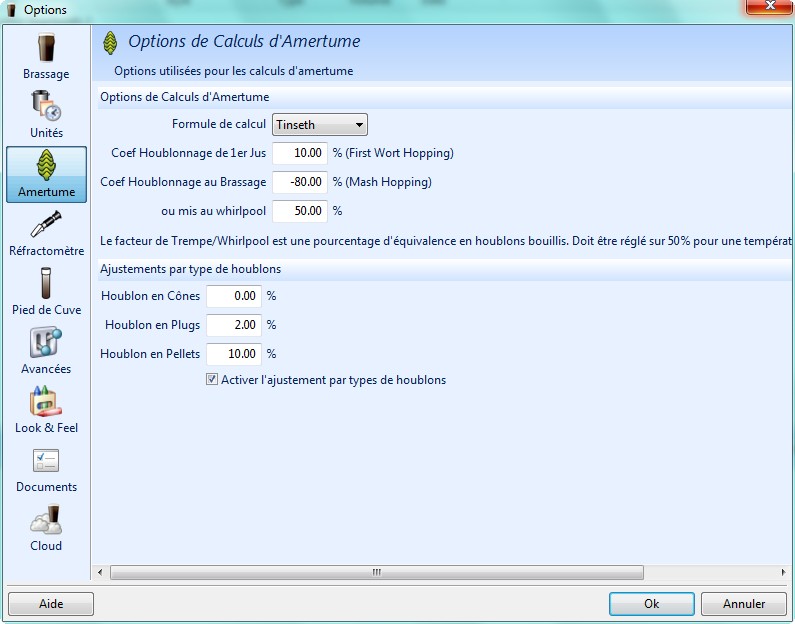Toggle Activer l'ajustement par types de houblons
Viewport: 795px width, 624px height.
click(x=212, y=380)
